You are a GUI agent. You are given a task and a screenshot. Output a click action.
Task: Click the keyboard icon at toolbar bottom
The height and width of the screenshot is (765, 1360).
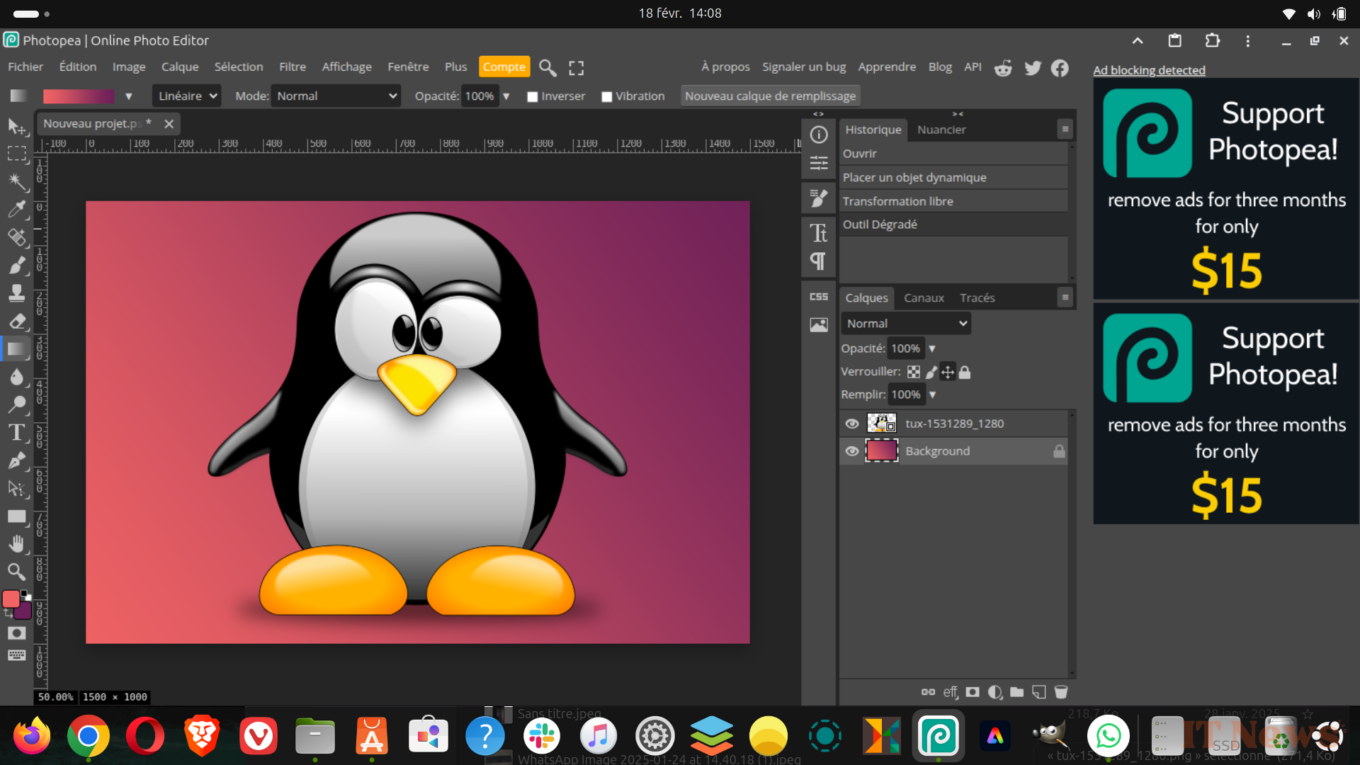click(17, 655)
